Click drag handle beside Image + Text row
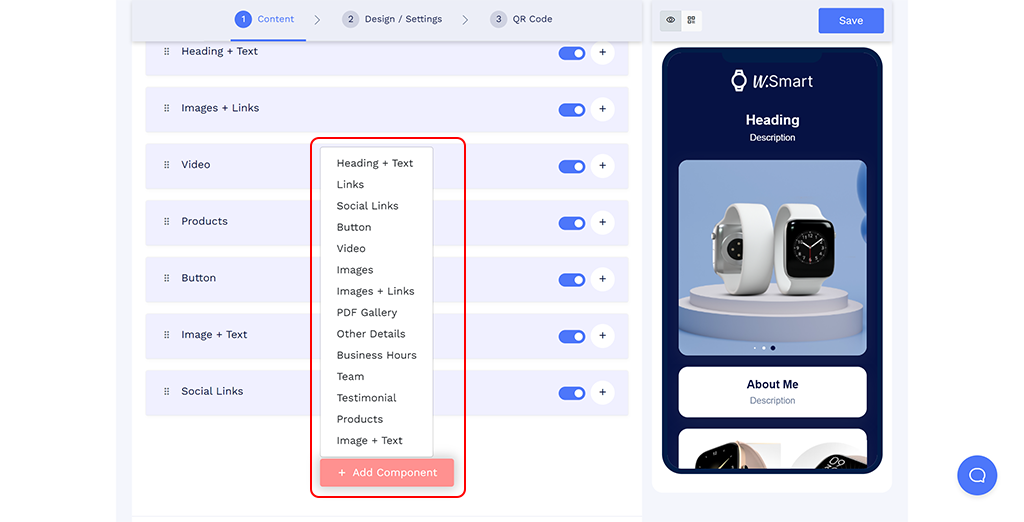This screenshot has height=522, width=1024. click(x=167, y=335)
